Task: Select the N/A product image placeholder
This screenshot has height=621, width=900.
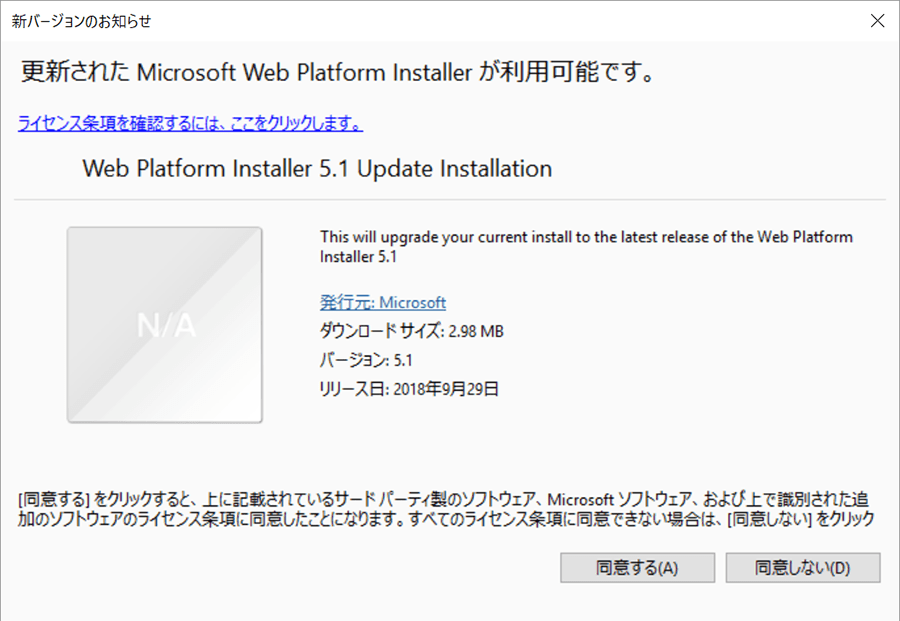Action: (x=165, y=325)
